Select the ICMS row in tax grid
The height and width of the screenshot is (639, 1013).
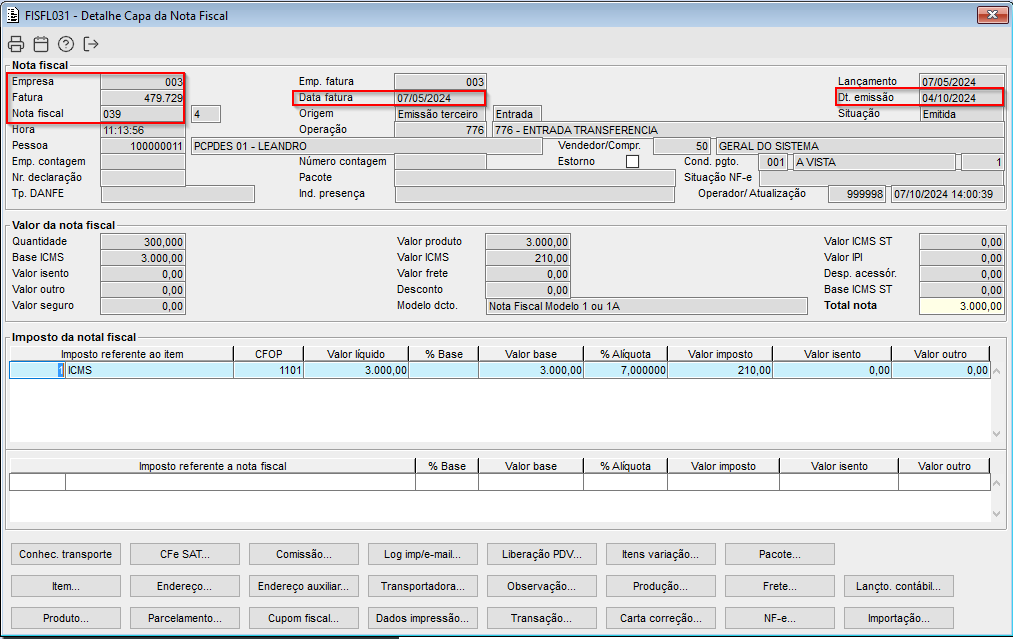click(x=499, y=370)
